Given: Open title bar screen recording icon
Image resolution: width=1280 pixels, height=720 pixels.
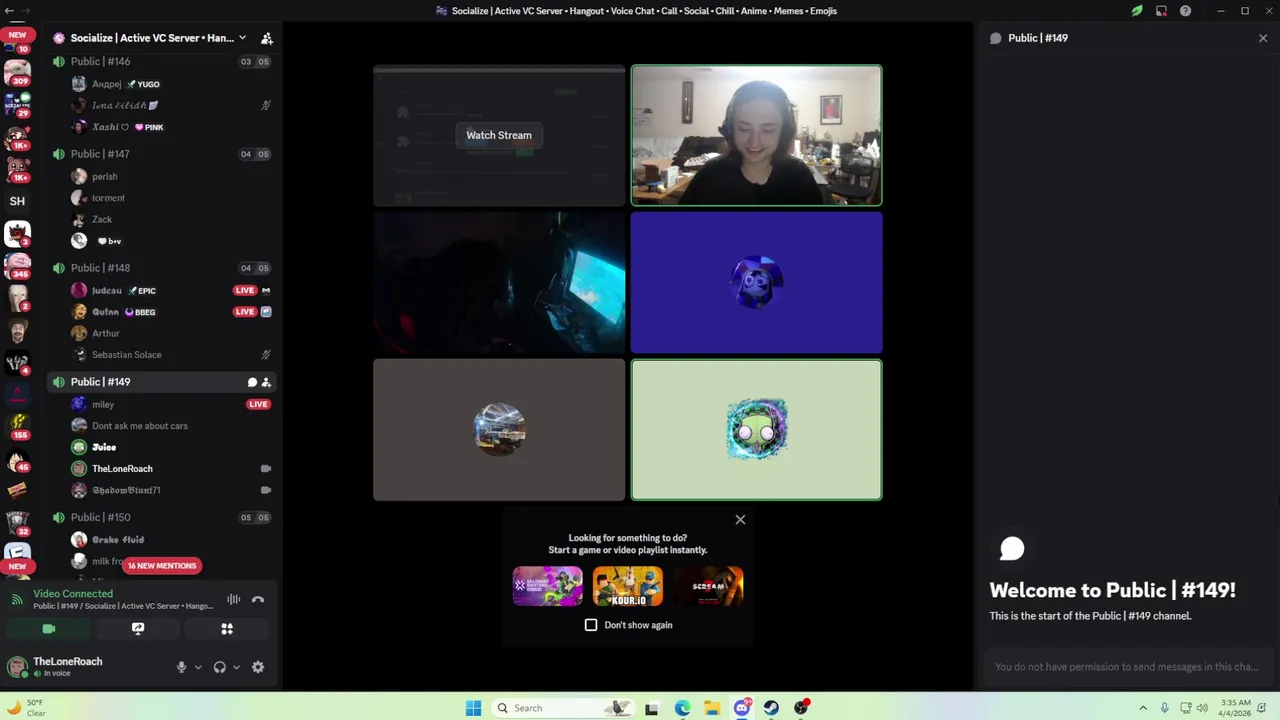Looking at the screenshot, I should (1161, 11).
